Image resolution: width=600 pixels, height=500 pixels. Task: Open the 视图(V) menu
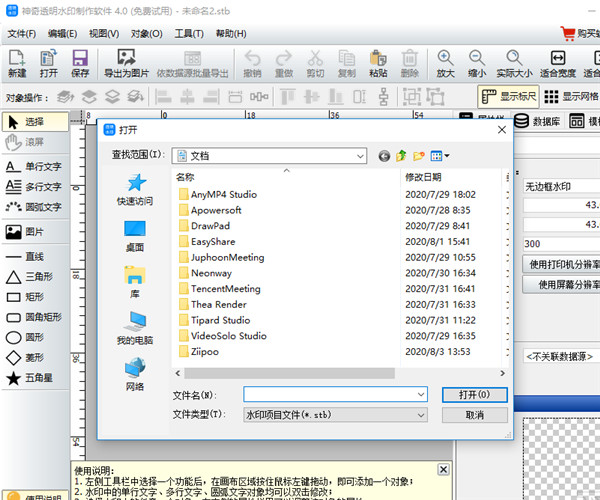coord(104,34)
